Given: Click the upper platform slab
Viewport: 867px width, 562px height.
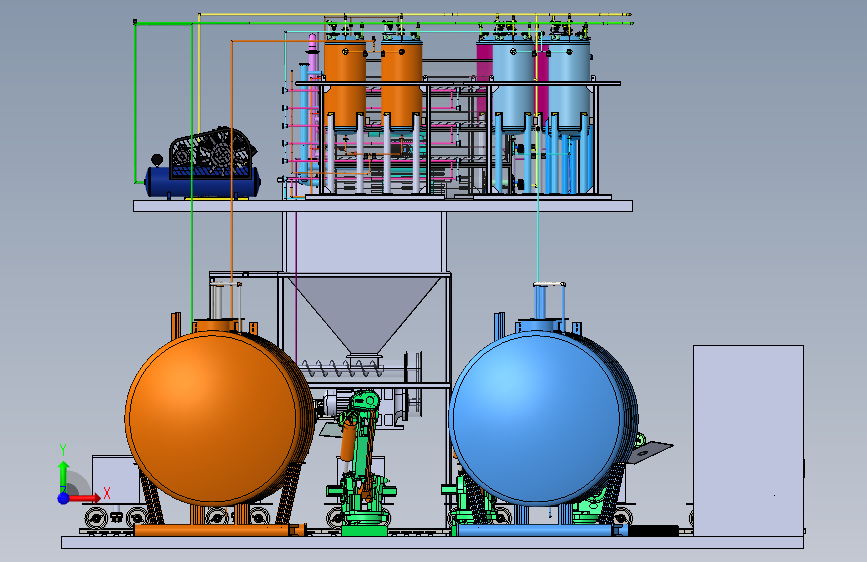Looking at the screenshot, I should (383, 206).
